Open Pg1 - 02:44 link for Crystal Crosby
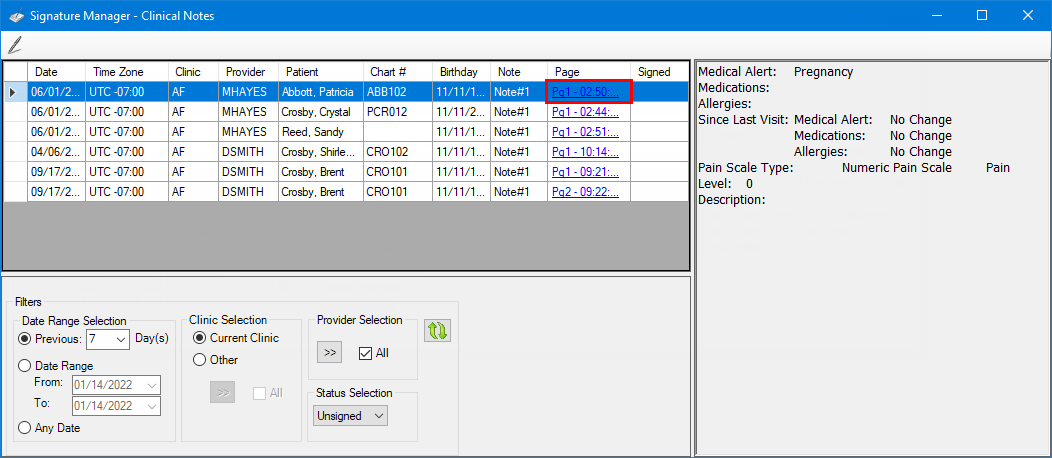1052x458 pixels. click(586, 112)
